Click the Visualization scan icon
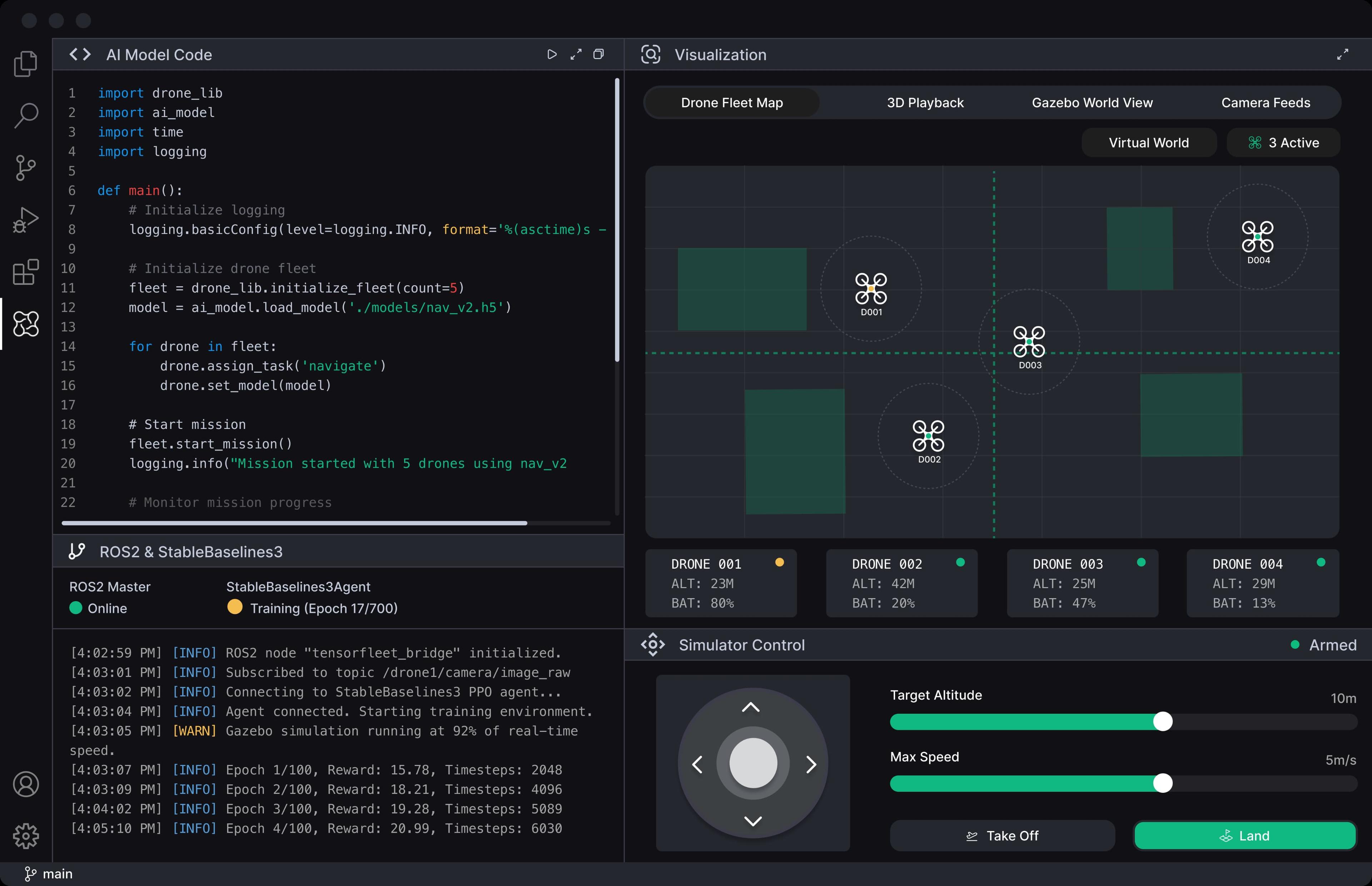 coord(650,54)
